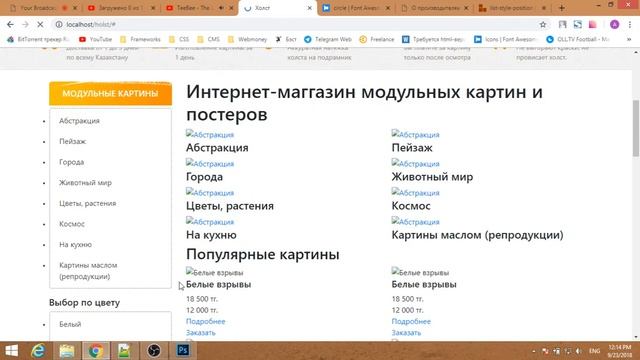Open the Icons Font Awesome bookmark

pyautogui.click(x=505, y=39)
